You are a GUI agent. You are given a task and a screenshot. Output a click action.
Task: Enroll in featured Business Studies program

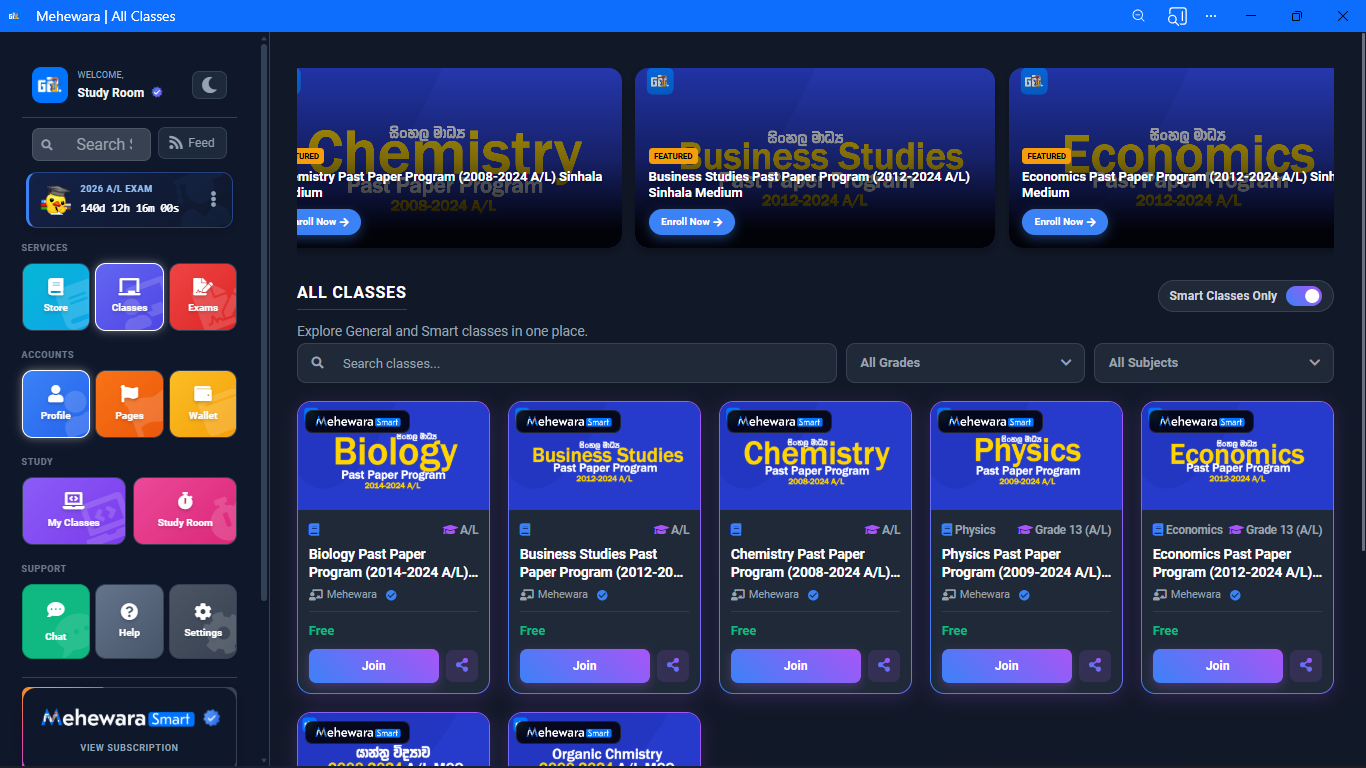692,222
